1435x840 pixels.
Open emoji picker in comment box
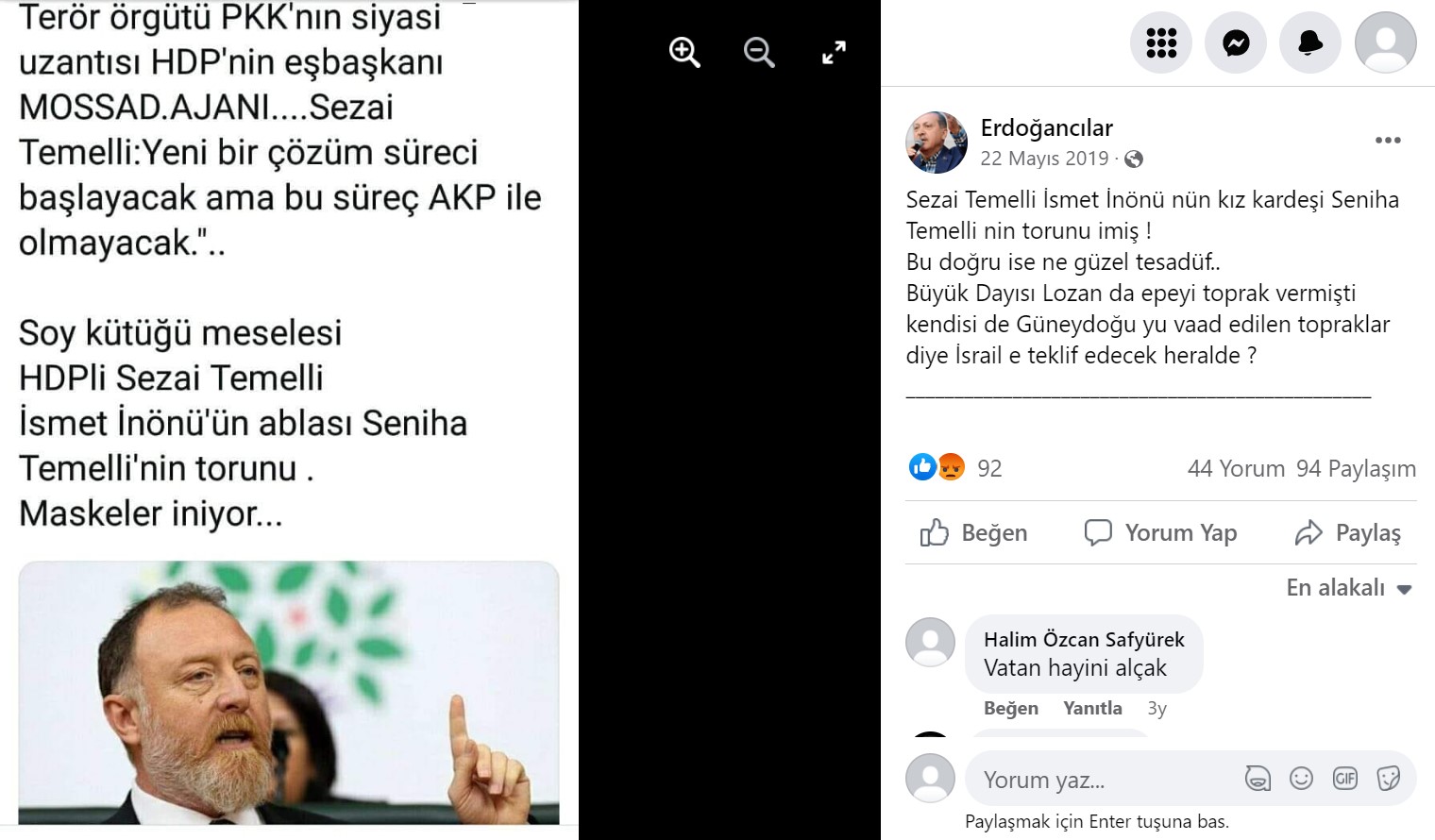pos(1301,779)
